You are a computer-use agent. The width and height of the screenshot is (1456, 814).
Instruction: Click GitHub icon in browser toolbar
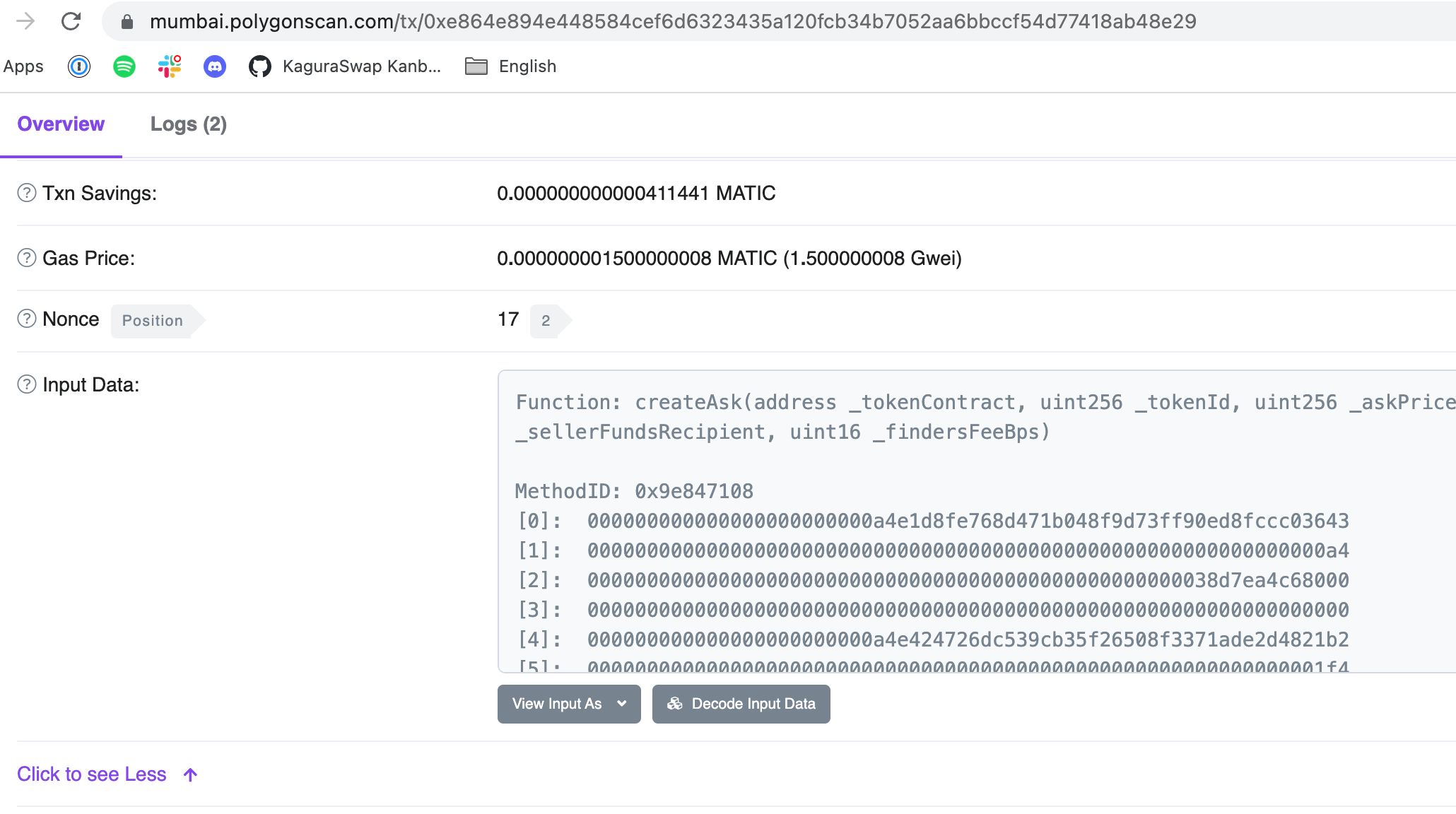pyautogui.click(x=259, y=66)
